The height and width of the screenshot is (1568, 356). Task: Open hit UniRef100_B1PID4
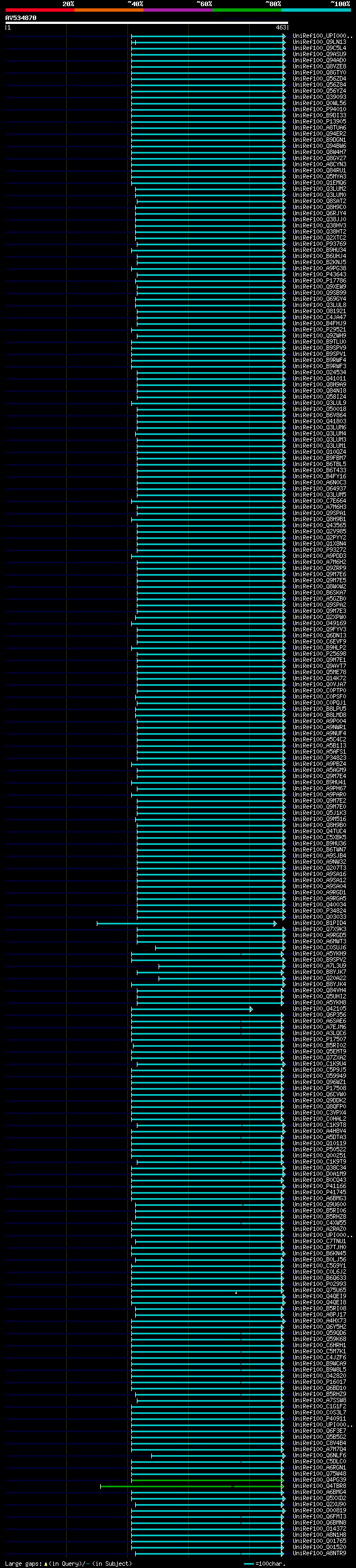click(x=319, y=923)
